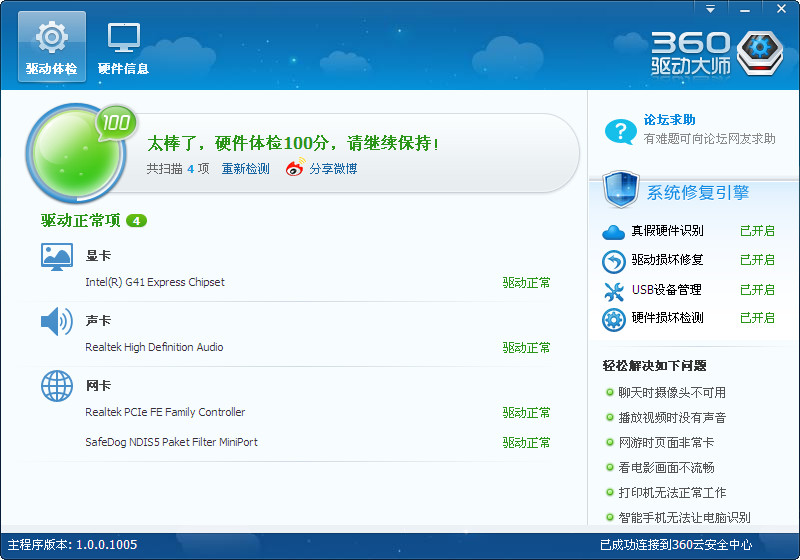Click the green score ball
The height and width of the screenshot is (560, 800).
point(76,152)
